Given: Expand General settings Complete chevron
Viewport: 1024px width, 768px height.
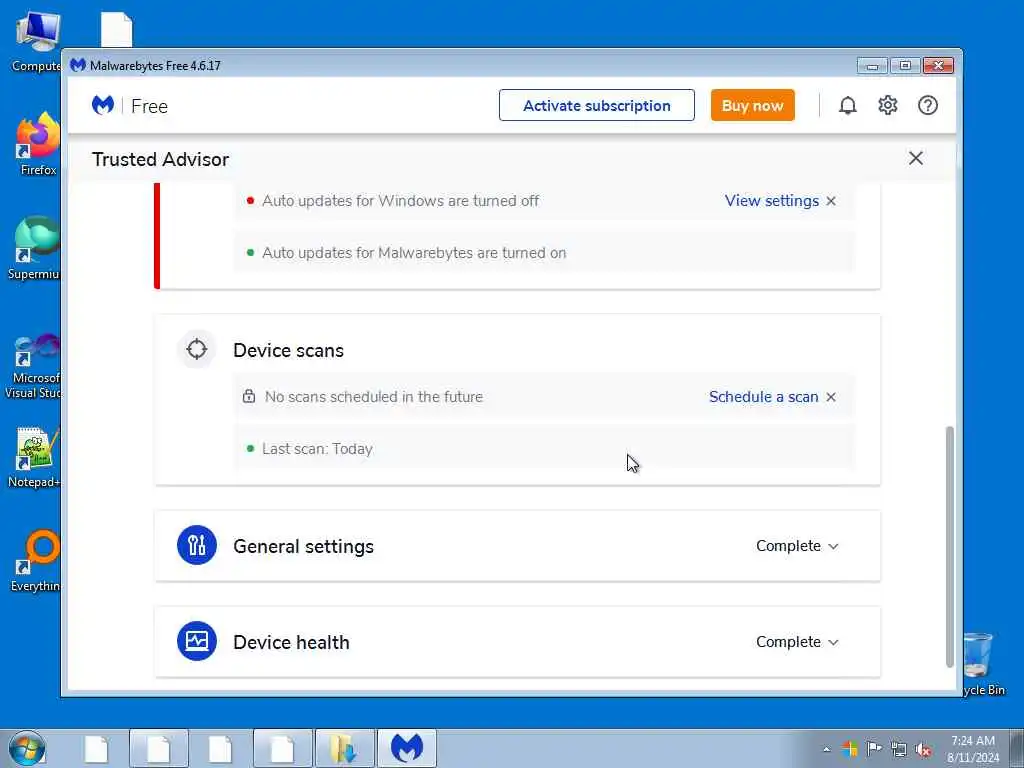Looking at the screenshot, I should (x=833, y=546).
